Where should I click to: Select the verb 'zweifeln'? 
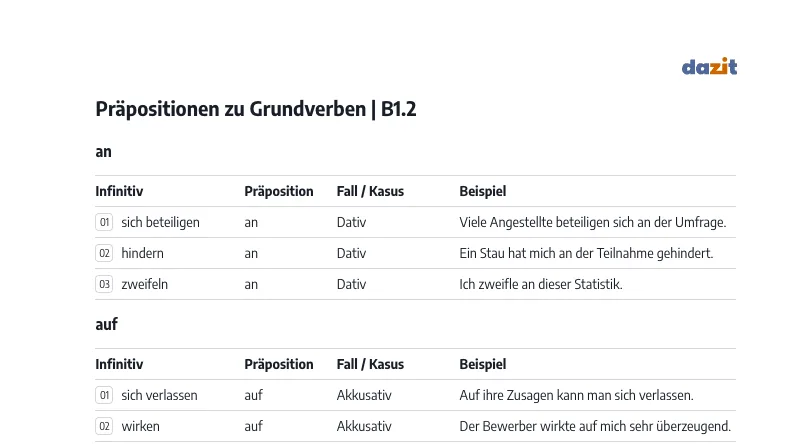[144, 284]
